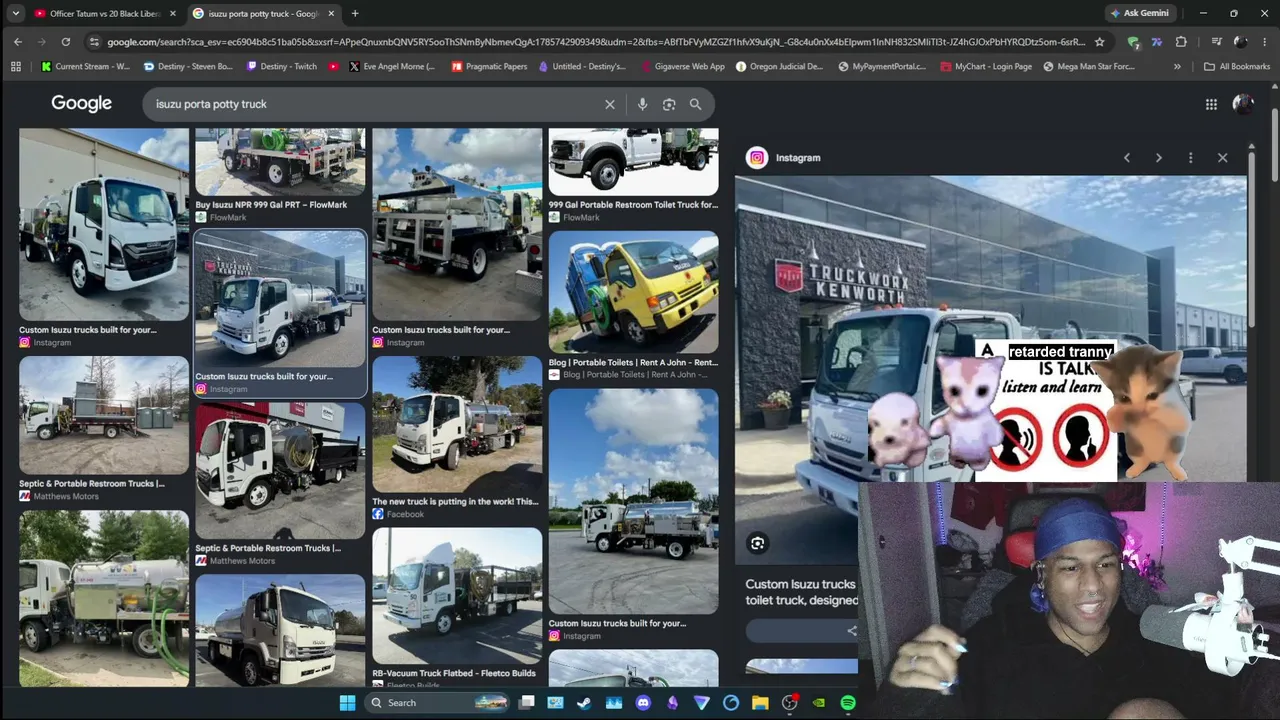Screen dimensions: 1280x720
Task: Submit the search with the magnifier icon
Action: 695,104
